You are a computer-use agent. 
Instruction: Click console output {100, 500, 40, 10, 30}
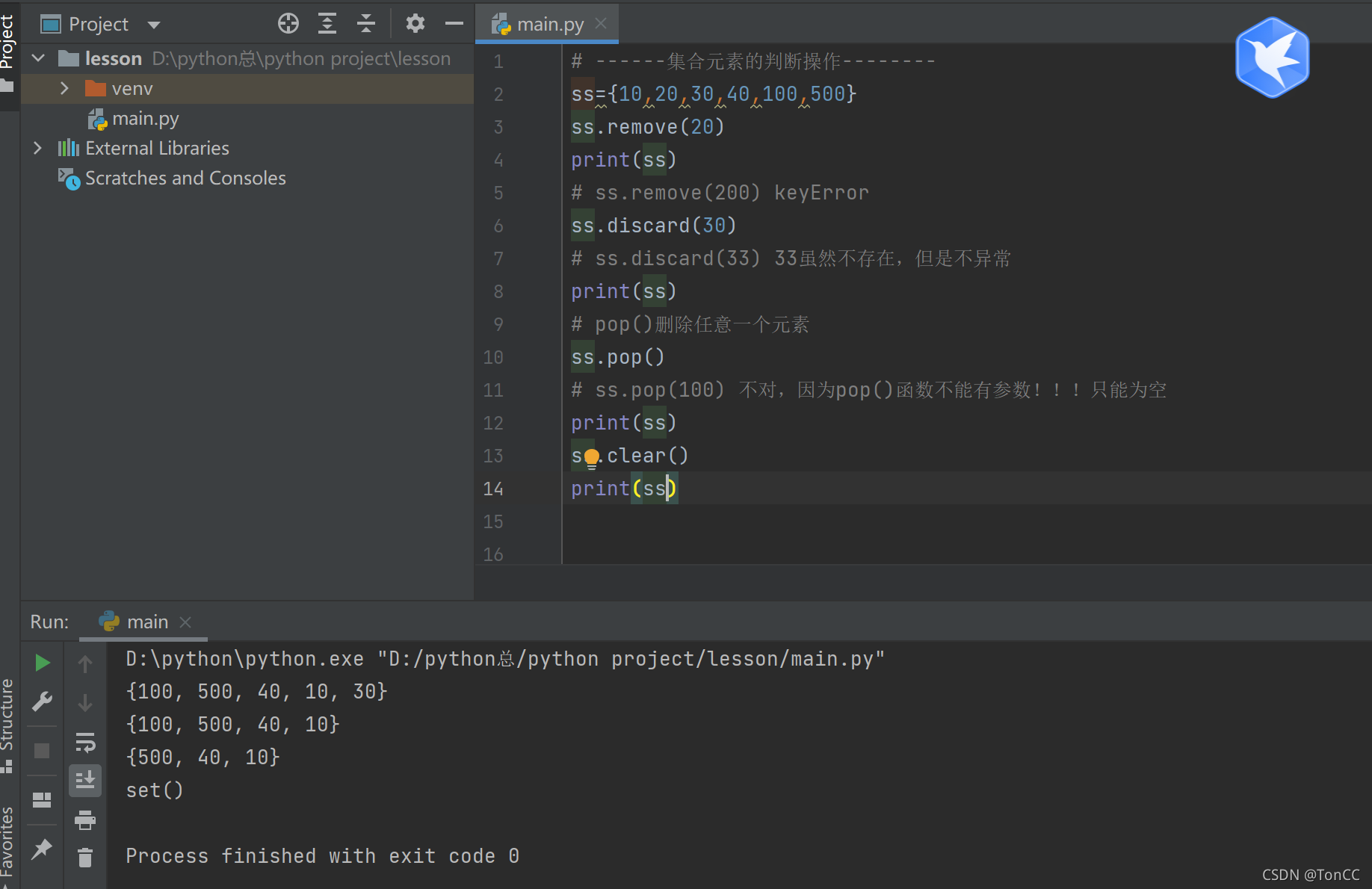[257, 692]
